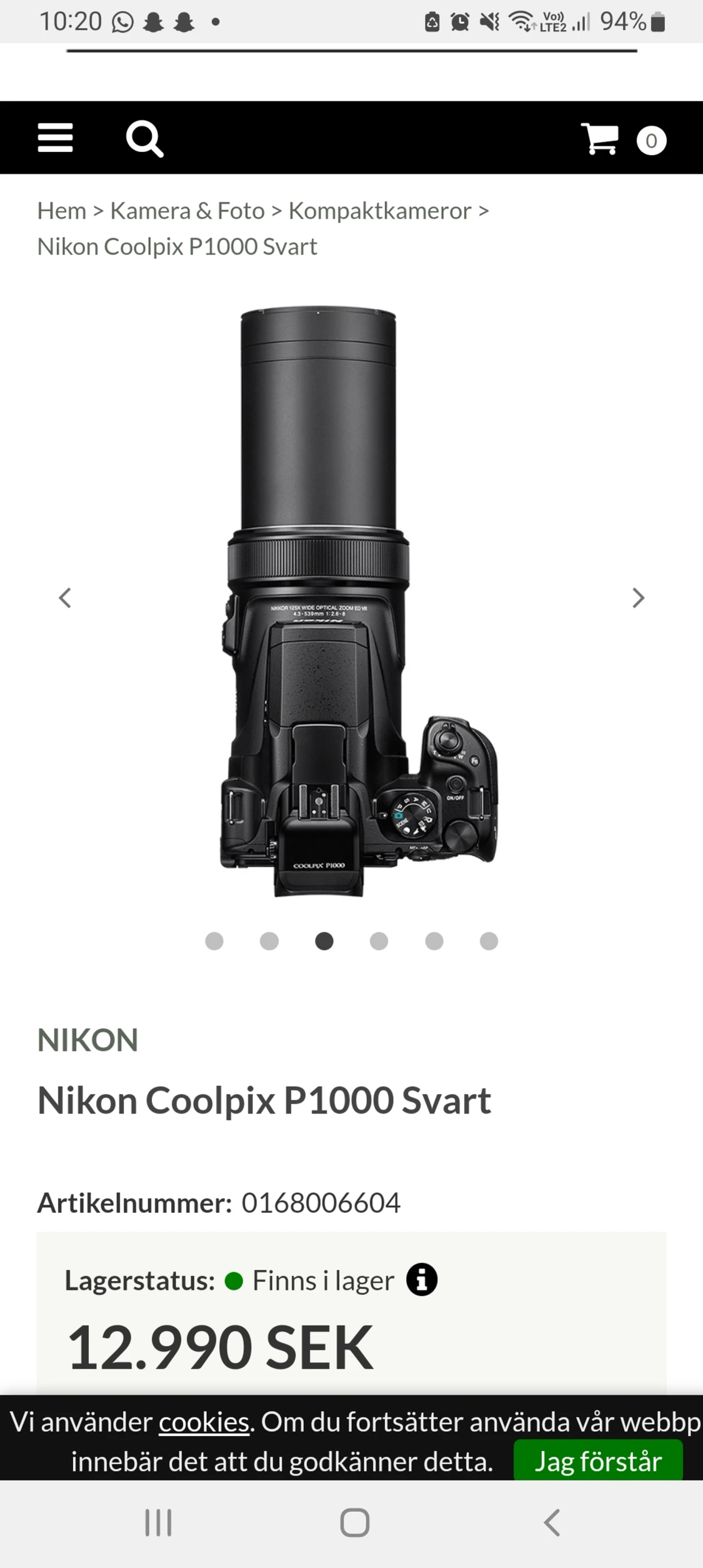Accept cookies with Jag förstår
Image resolution: width=703 pixels, height=1568 pixels.
coord(598,1460)
